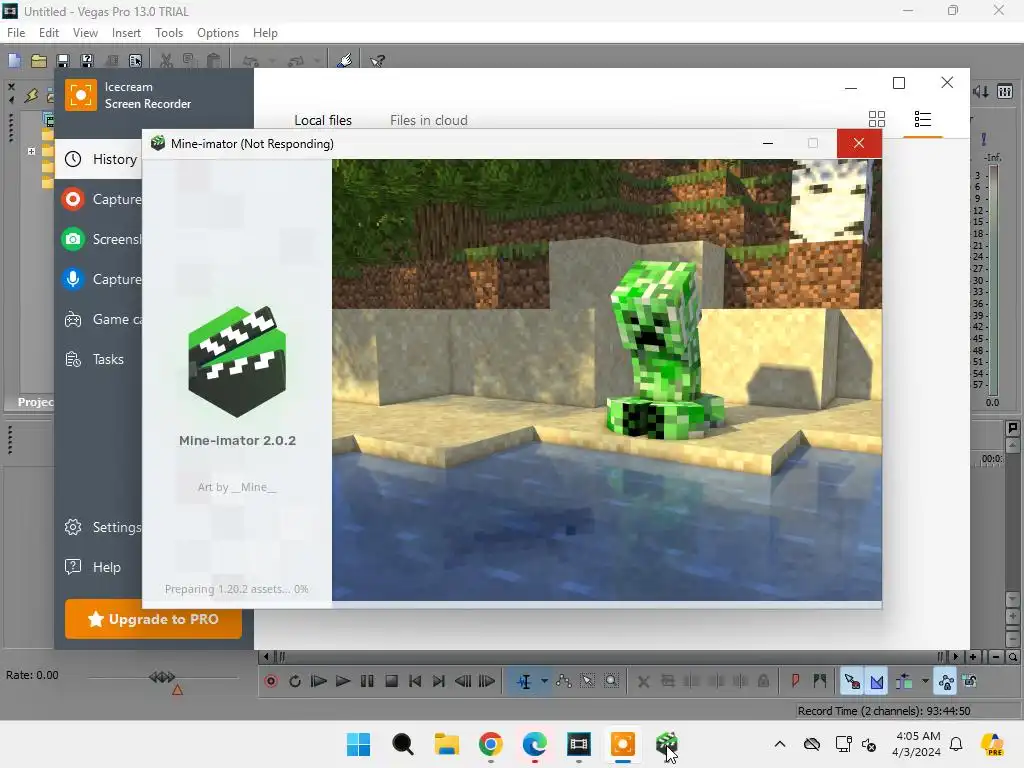
Task: Click Next Frame in Vegas transport
Action: point(487,681)
